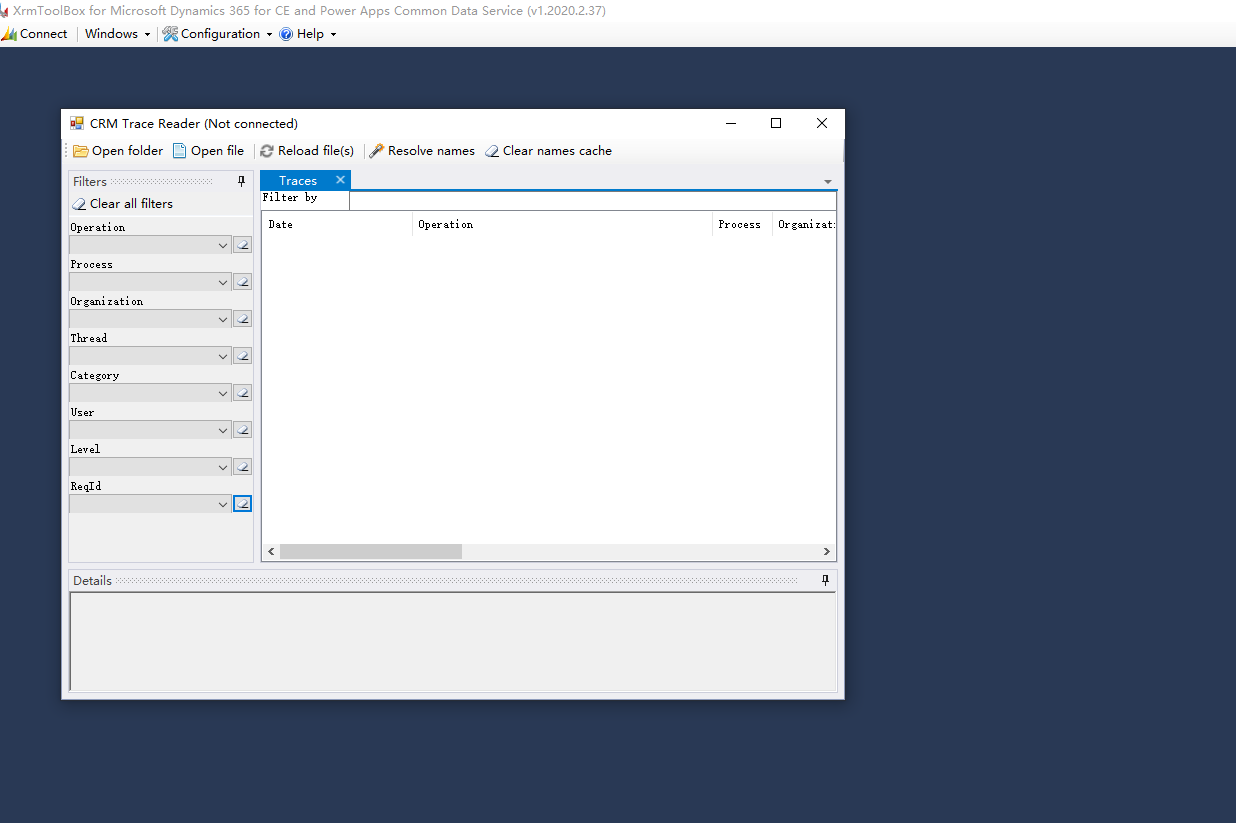Clear the Operation filter with eraser icon
The image size is (1236, 823).
click(242, 245)
